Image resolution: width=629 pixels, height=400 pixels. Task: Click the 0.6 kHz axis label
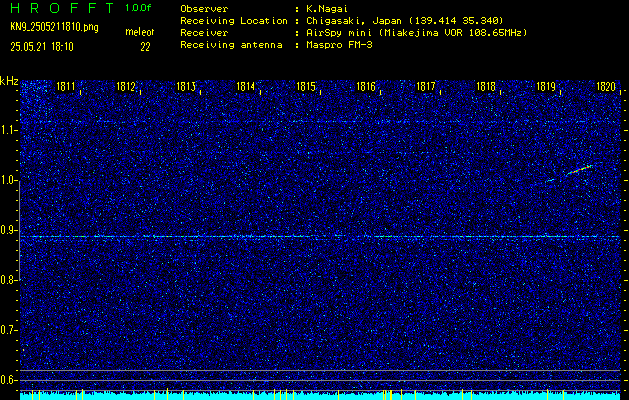click(7, 380)
